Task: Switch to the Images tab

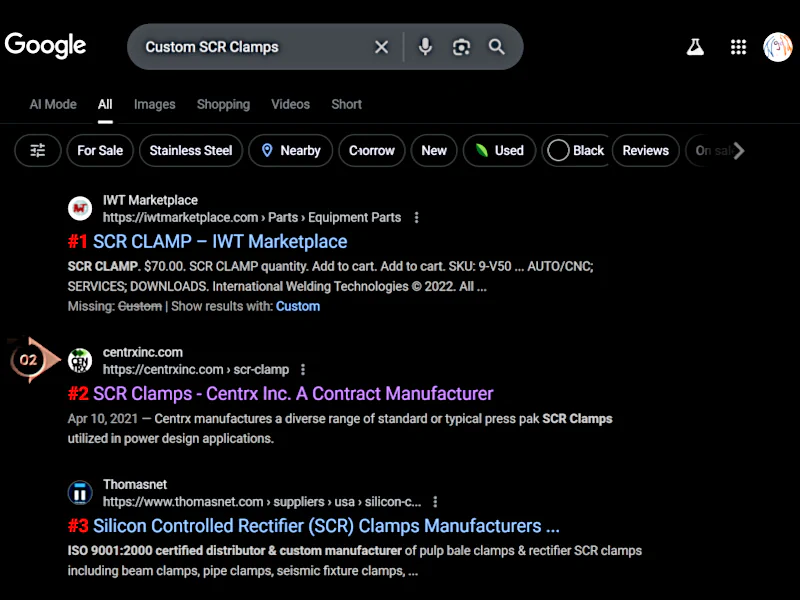Action: click(154, 104)
